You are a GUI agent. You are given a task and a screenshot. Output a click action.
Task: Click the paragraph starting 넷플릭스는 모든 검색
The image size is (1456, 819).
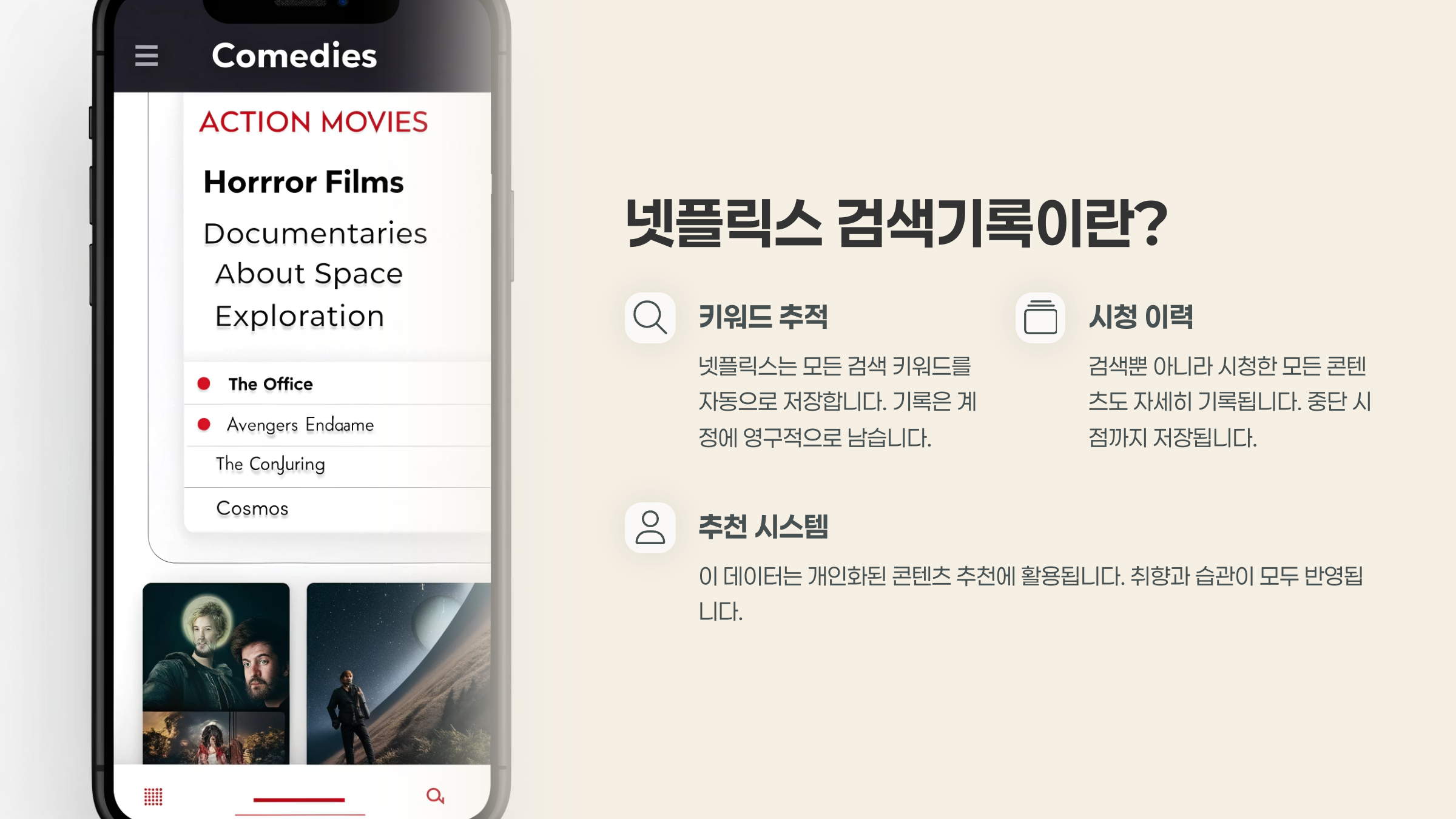(837, 402)
